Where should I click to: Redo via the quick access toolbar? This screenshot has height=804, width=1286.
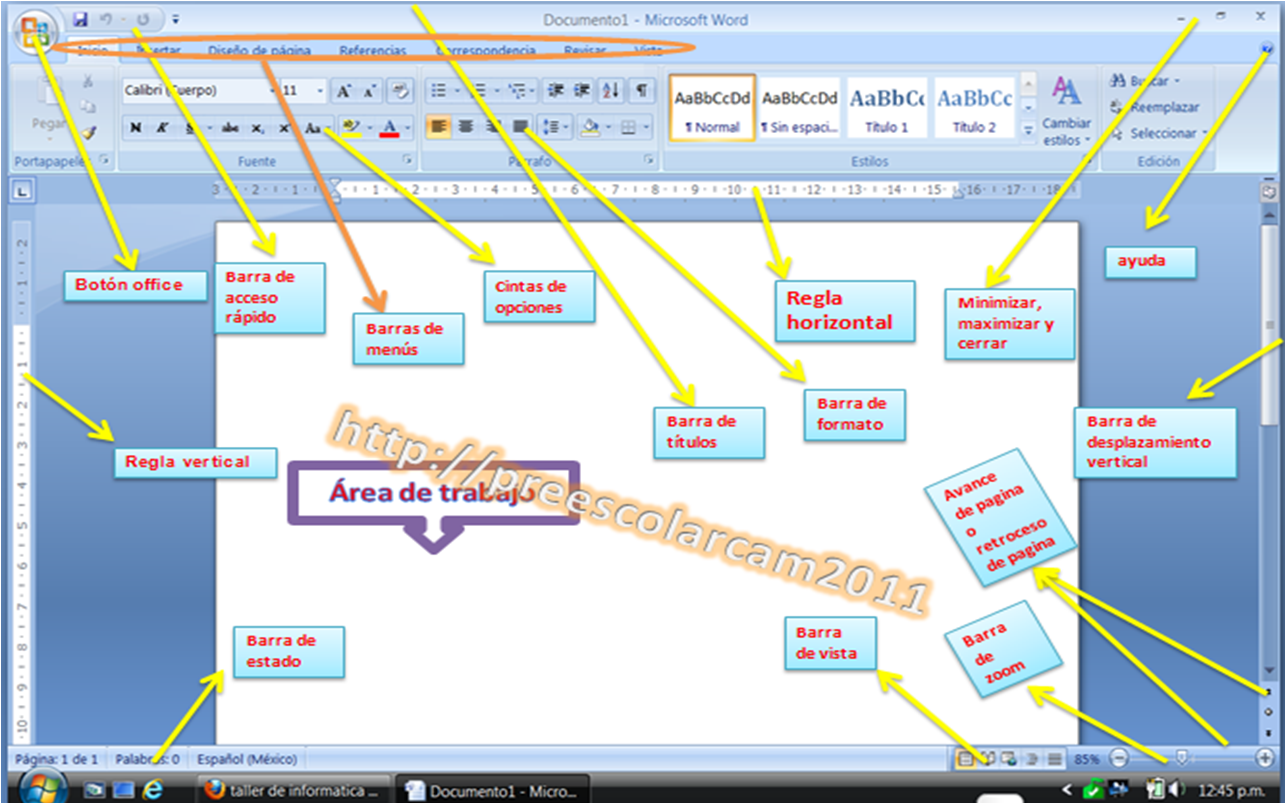[x=143, y=19]
